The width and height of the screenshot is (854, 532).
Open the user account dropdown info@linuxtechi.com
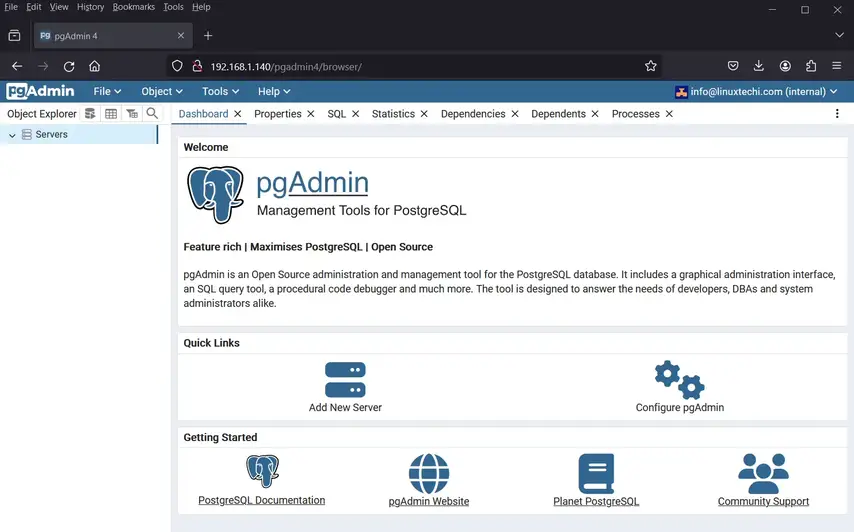pos(756,91)
